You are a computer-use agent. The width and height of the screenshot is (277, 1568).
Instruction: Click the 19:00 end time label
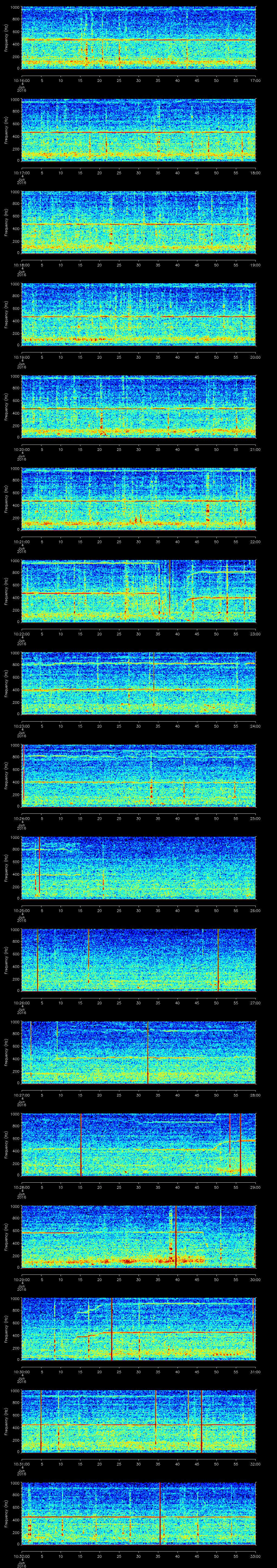tap(255, 265)
